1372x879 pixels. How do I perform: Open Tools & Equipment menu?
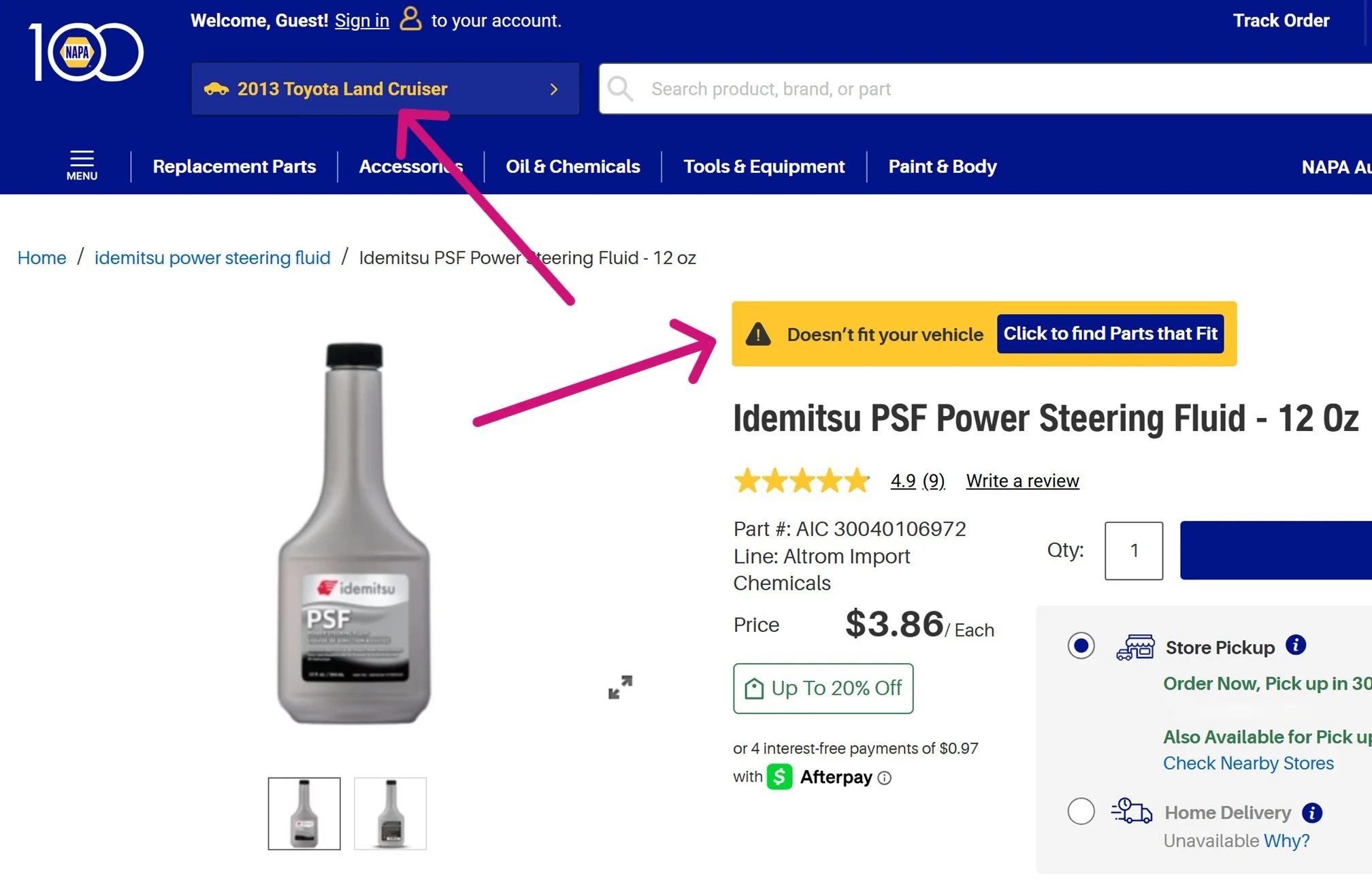click(x=764, y=167)
